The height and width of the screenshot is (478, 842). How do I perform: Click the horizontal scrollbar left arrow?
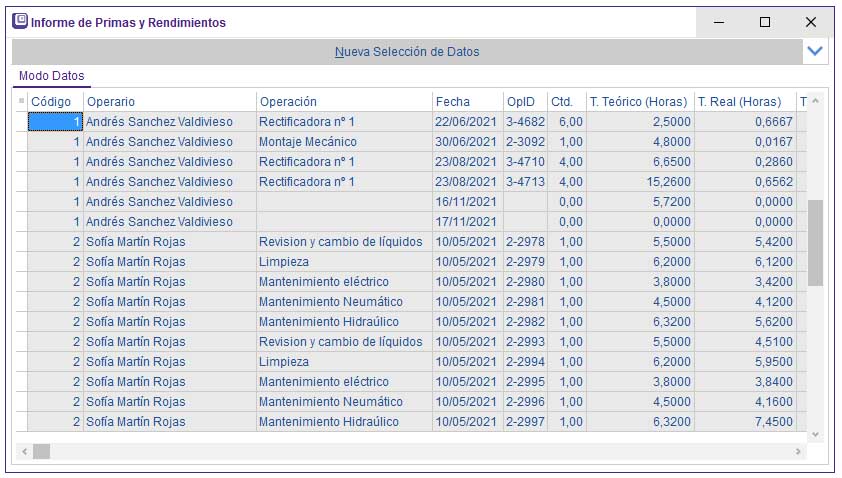(x=21, y=452)
